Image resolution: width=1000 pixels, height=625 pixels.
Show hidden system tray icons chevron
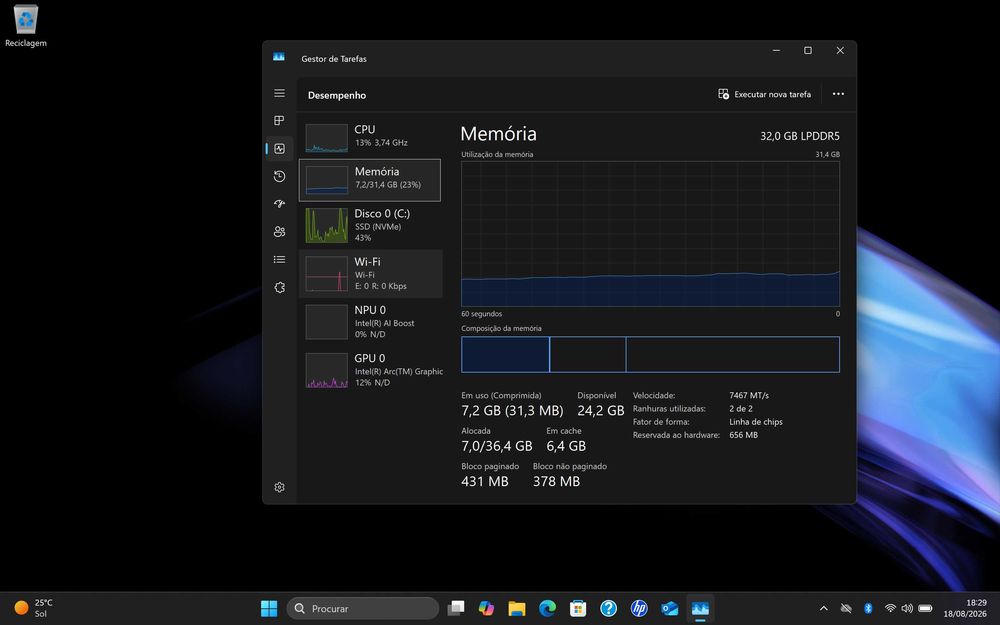823,608
